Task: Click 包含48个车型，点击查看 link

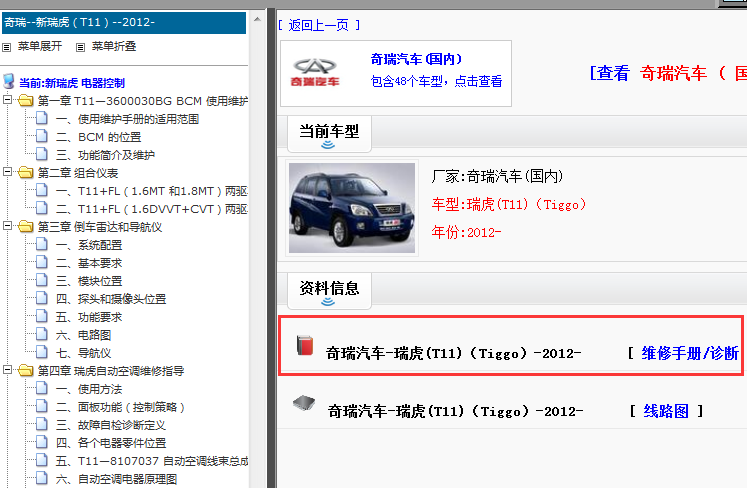Action: [x=436, y=81]
